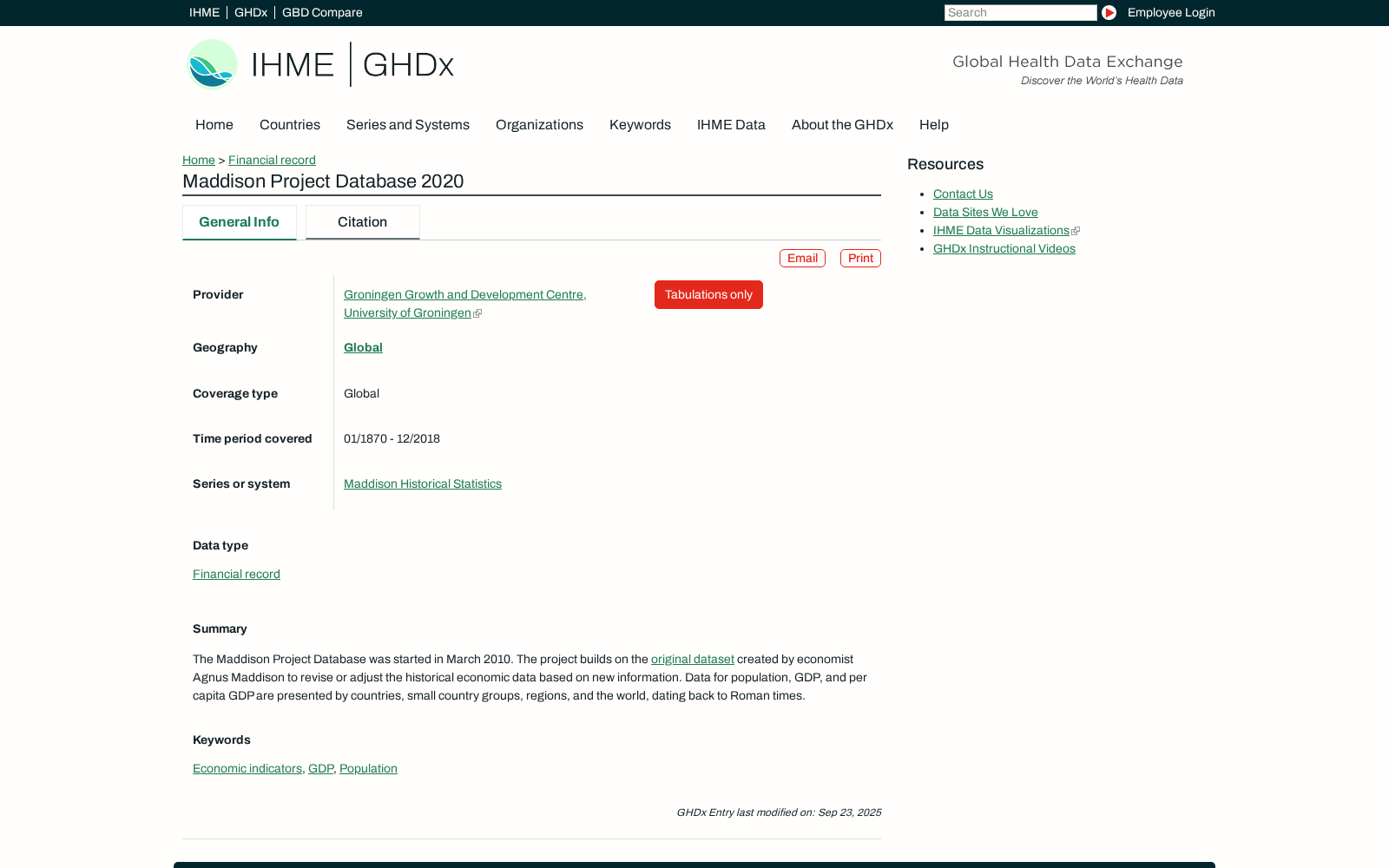
Task: Open About the GHDx menu
Action: coord(842,125)
